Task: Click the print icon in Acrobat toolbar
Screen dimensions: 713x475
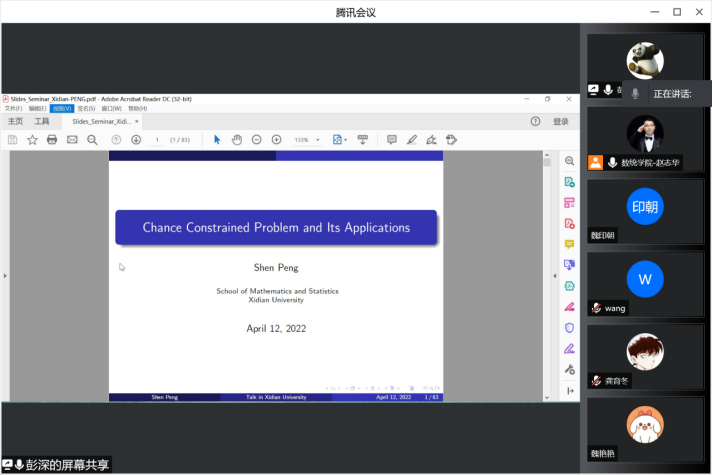Action: click(x=52, y=140)
